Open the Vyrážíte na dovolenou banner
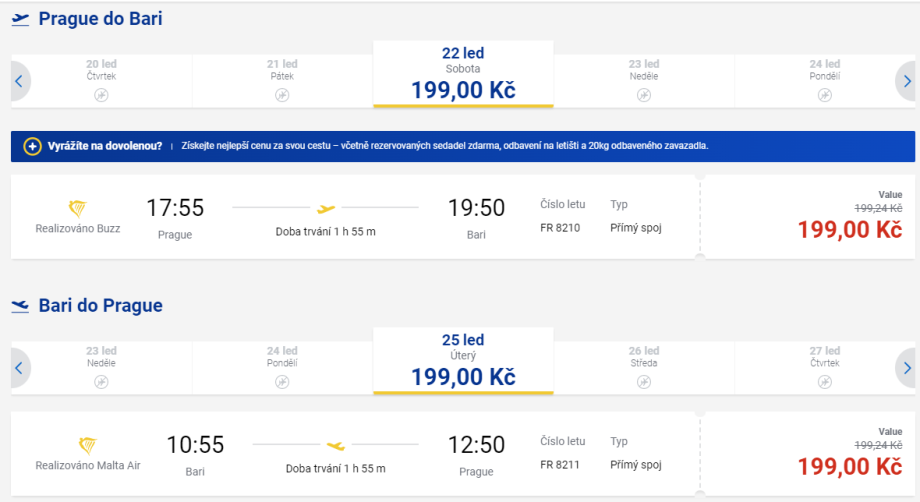Image resolution: width=920 pixels, height=502 pixels. pos(462,146)
